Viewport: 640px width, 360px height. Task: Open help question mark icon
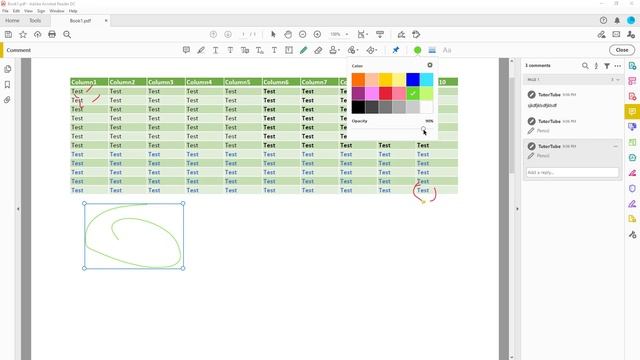[603, 20]
